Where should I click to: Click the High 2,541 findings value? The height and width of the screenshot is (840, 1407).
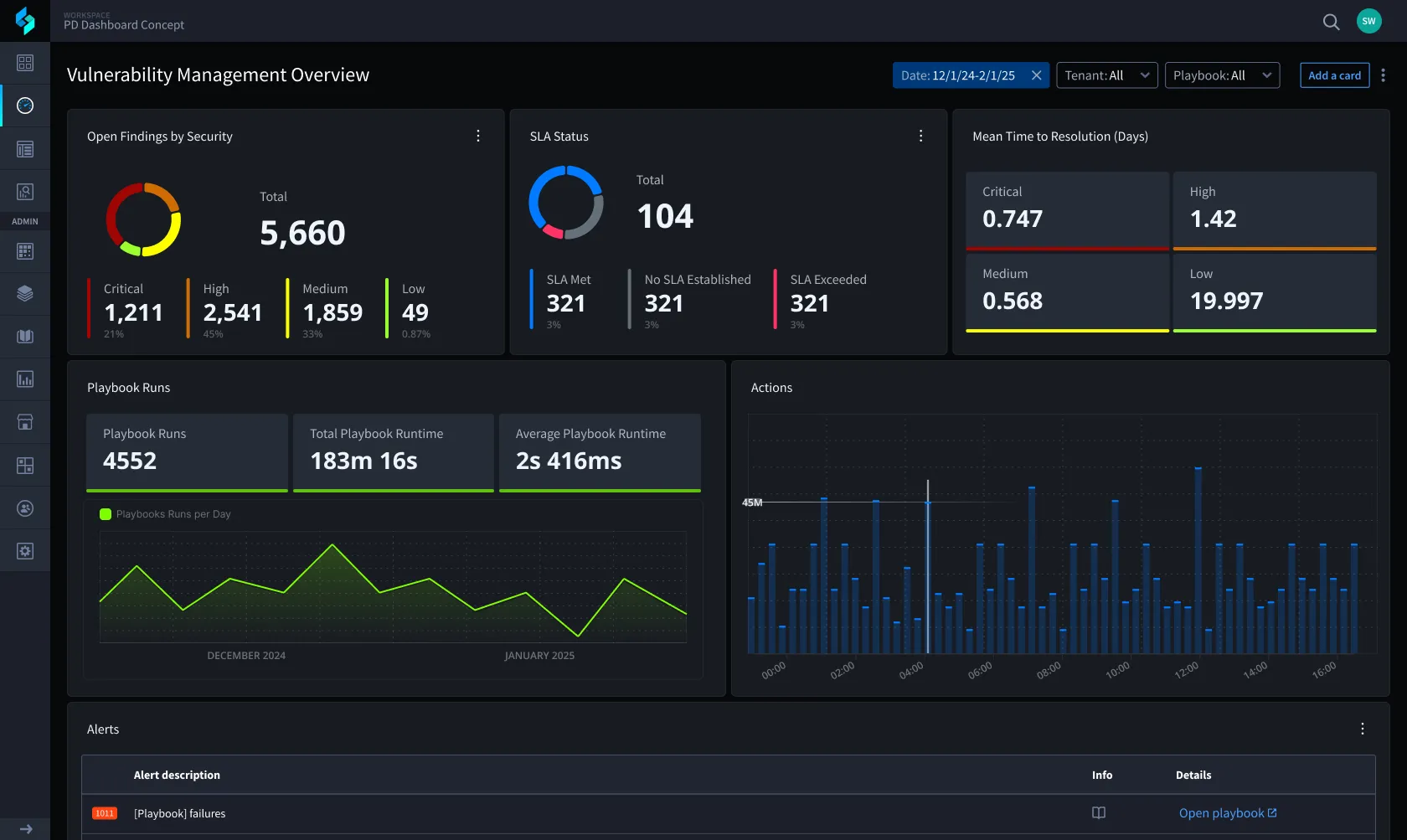coord(233,312)
